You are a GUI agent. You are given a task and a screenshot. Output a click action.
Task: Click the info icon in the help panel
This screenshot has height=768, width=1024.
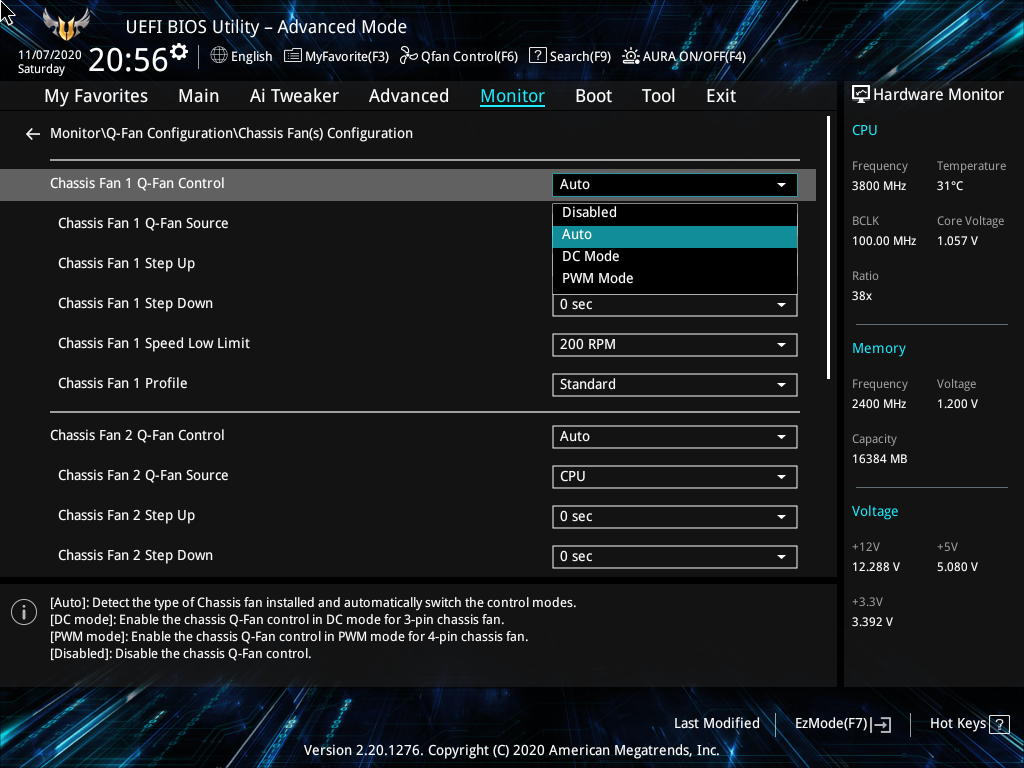[24, 612]
